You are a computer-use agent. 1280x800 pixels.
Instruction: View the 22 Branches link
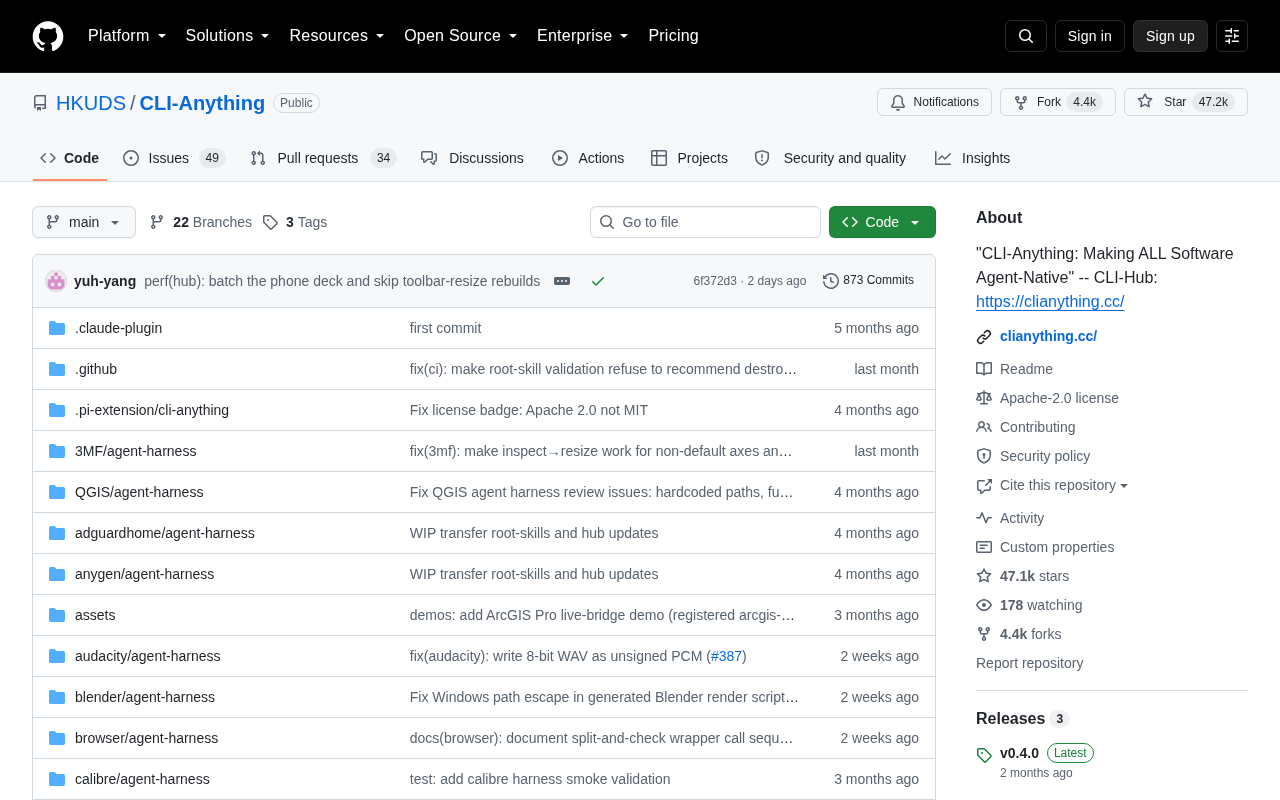pos(201,222)
